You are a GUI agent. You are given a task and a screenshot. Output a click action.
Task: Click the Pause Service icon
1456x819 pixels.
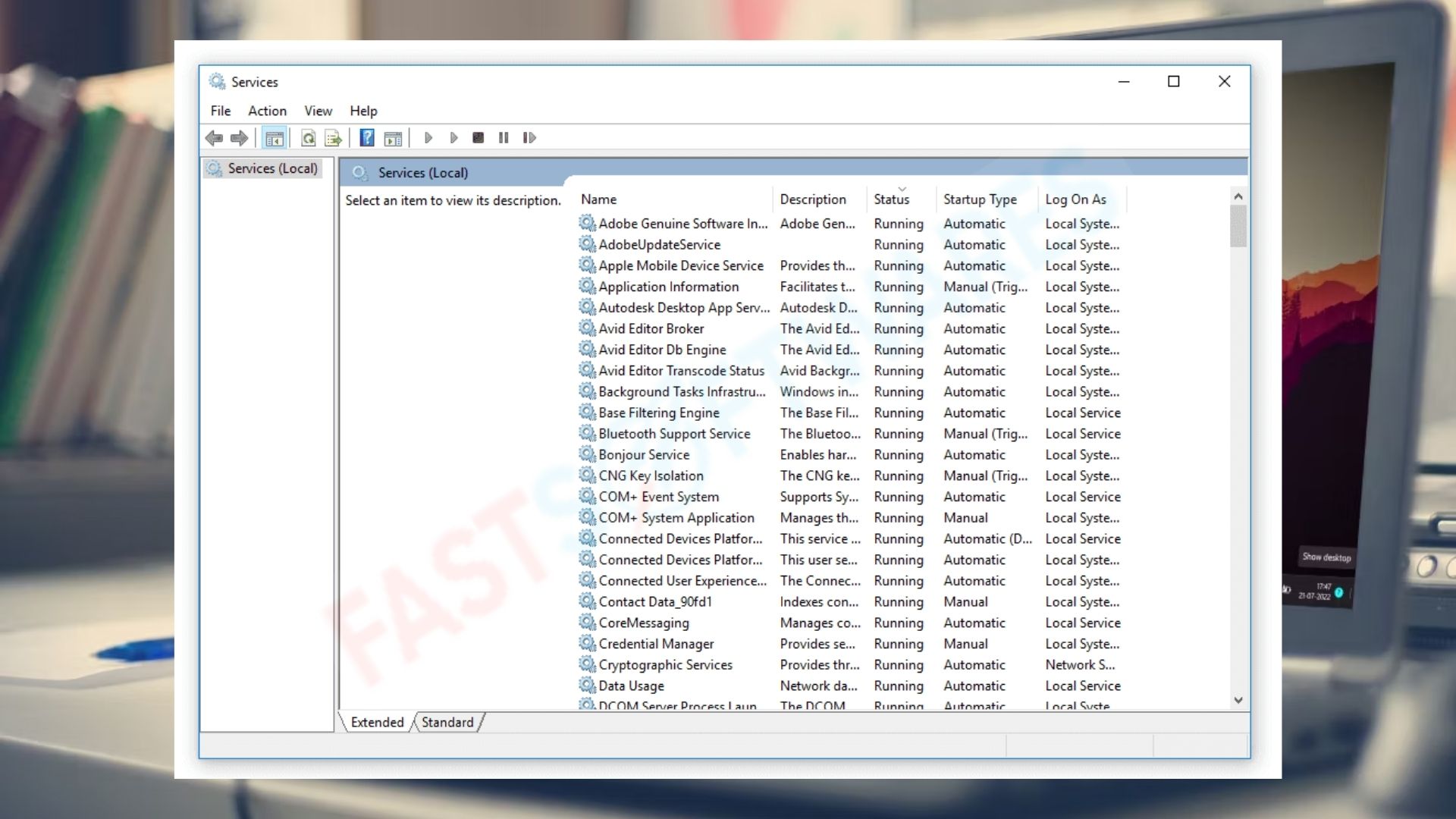pyautogui.click(x=504, y=138)
